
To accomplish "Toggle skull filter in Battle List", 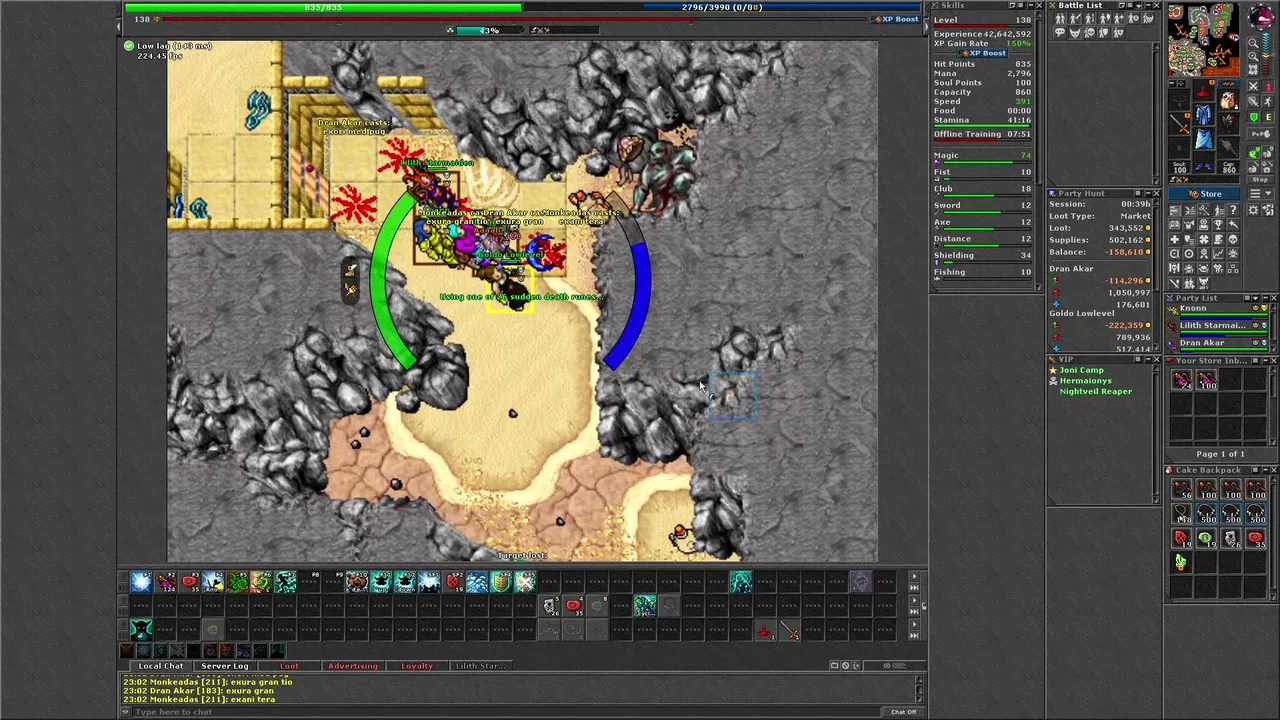I will coord(1089,33).
